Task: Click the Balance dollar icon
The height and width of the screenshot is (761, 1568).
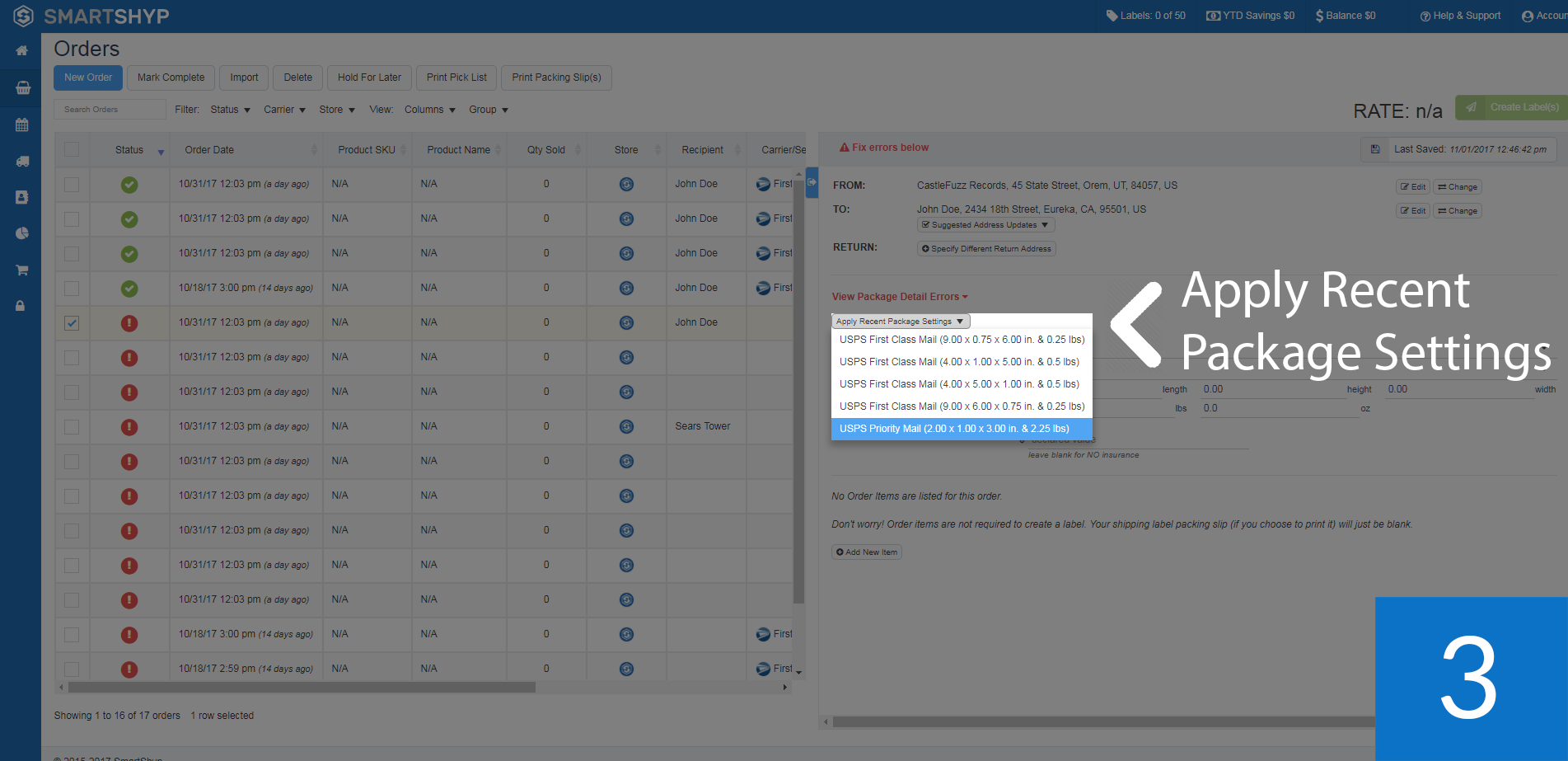Action: point(1319,16)
